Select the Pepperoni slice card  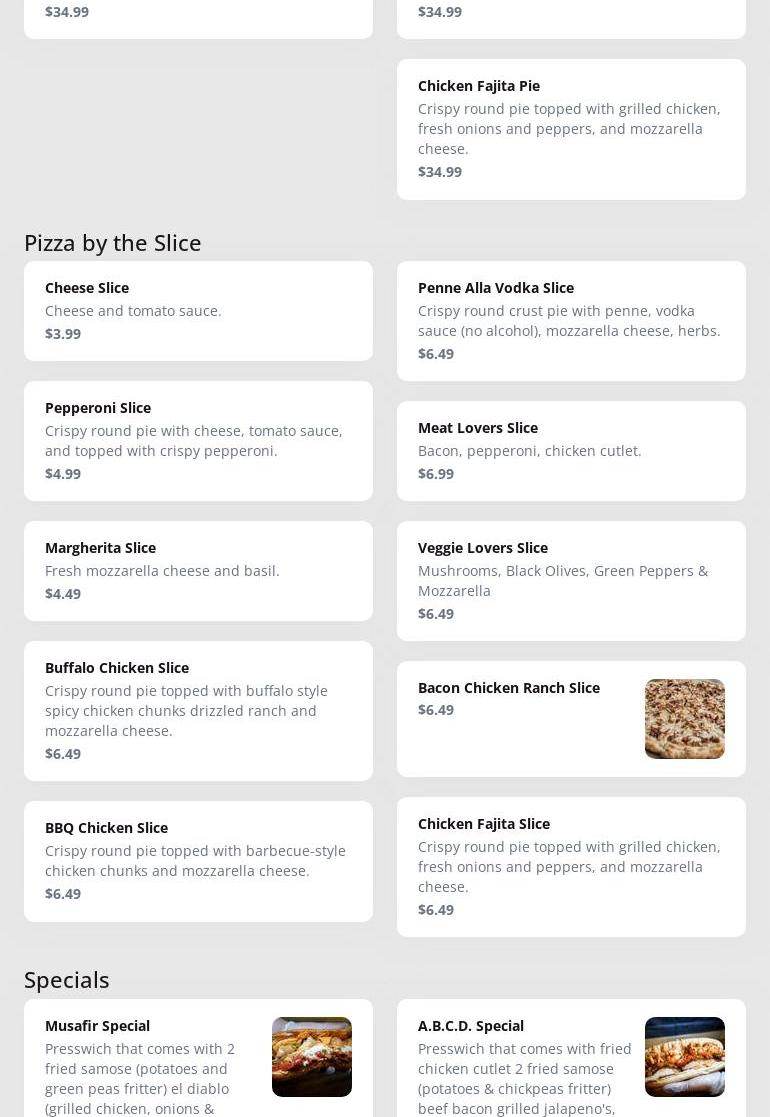(198, 440)
